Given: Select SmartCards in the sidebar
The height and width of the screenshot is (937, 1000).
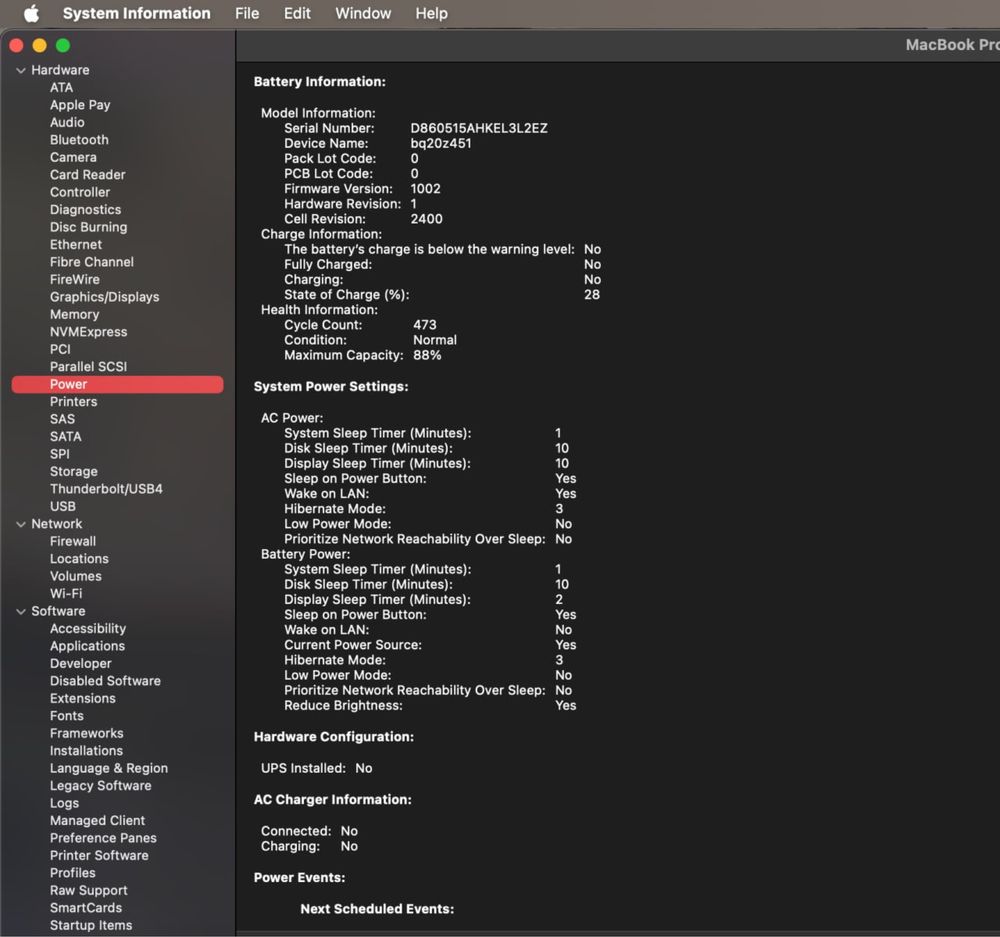Looking at the screenshot, I should click(86, 908).
